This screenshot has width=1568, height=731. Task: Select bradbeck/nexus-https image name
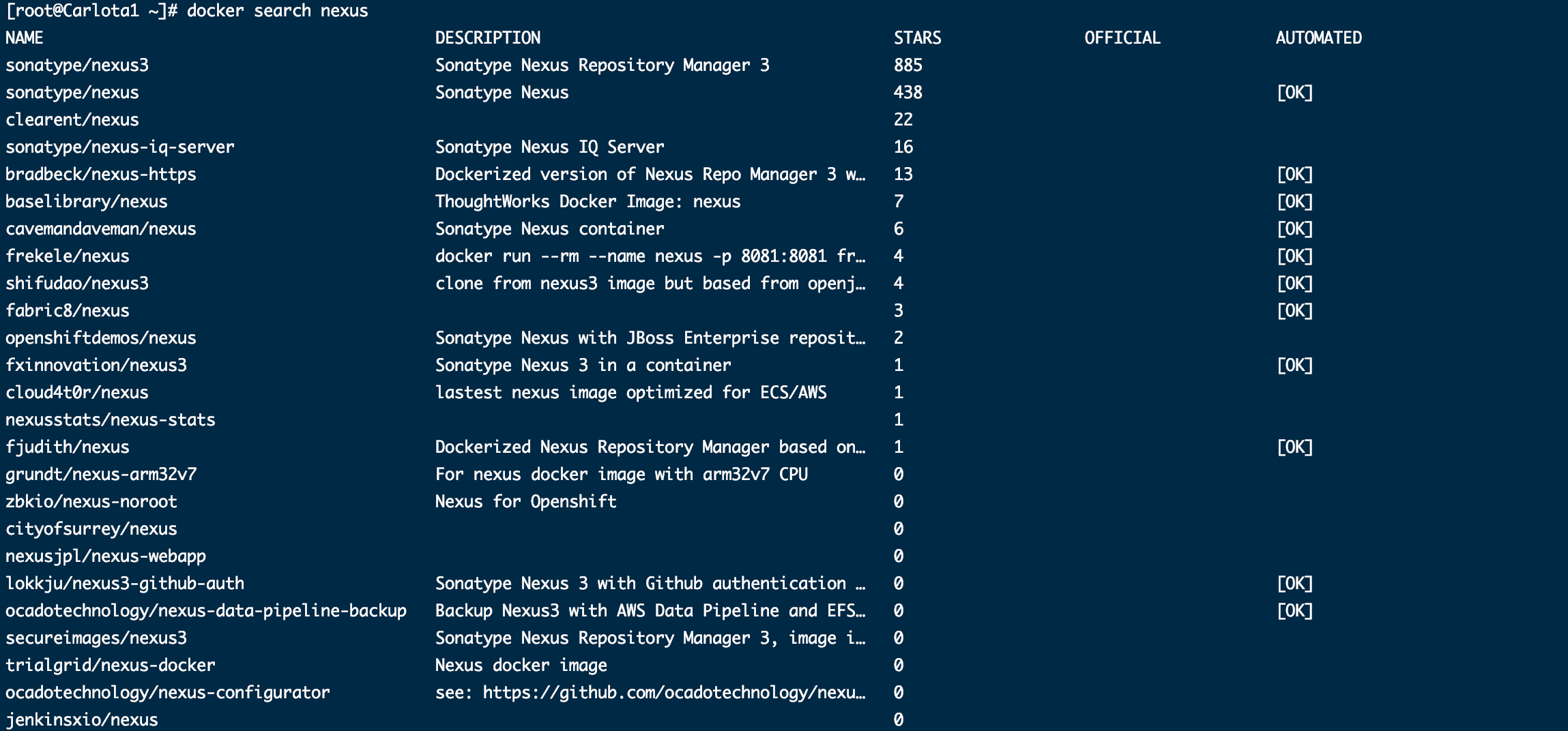click(101, 175)
